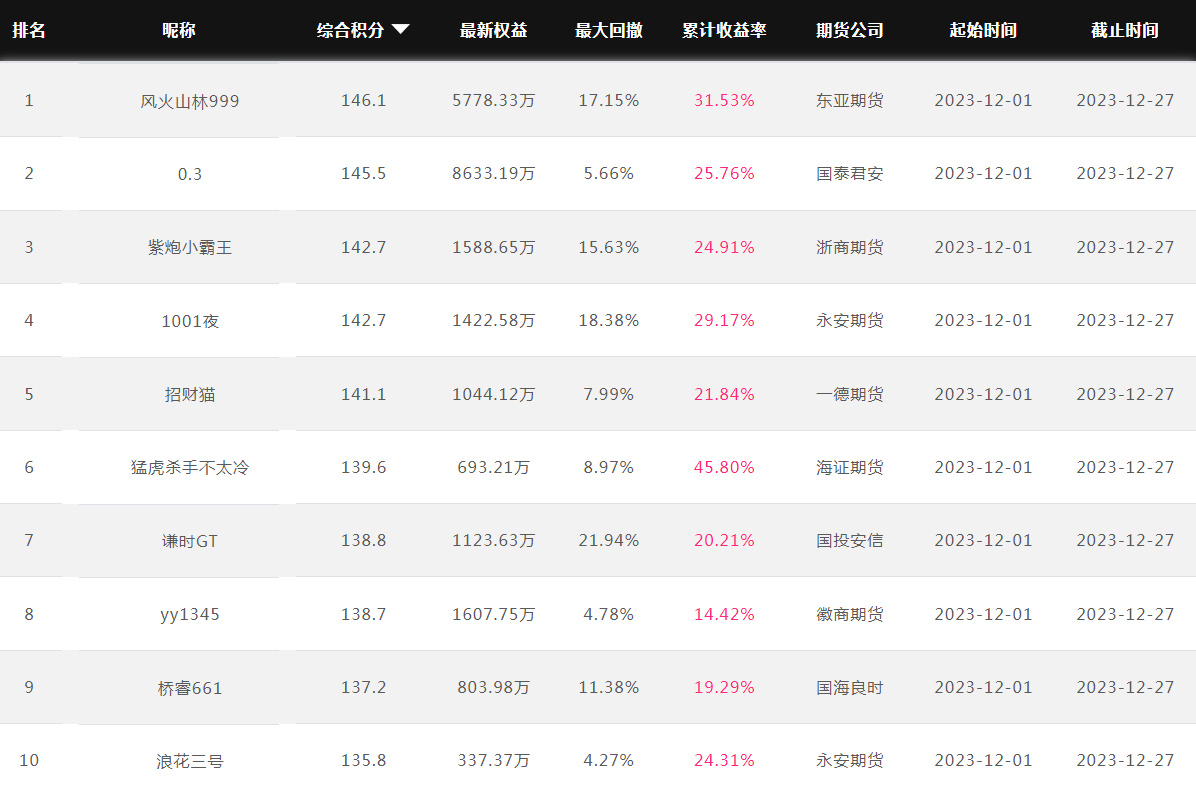
Task: Sort by 综合积分 descending arrow
Action: pyautogui.click(x=400, y=30)
